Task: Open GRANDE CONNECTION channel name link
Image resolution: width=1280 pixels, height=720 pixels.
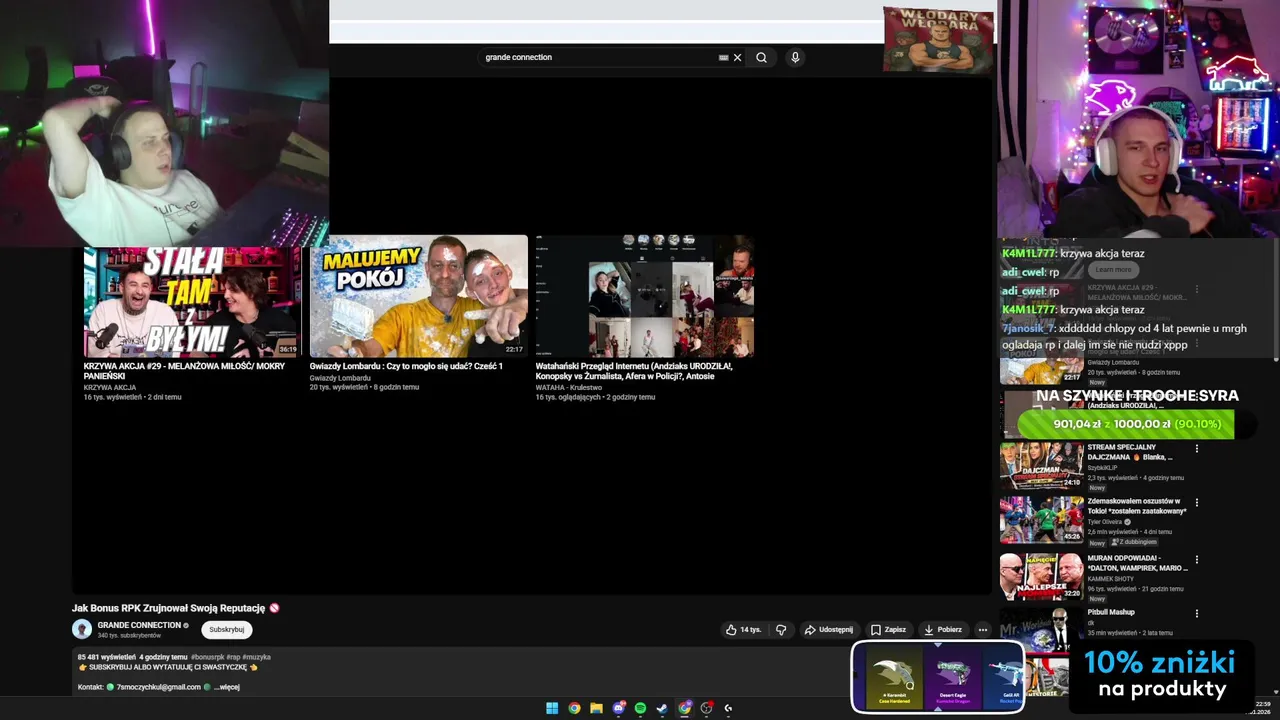Action: [x=139, y=625]
